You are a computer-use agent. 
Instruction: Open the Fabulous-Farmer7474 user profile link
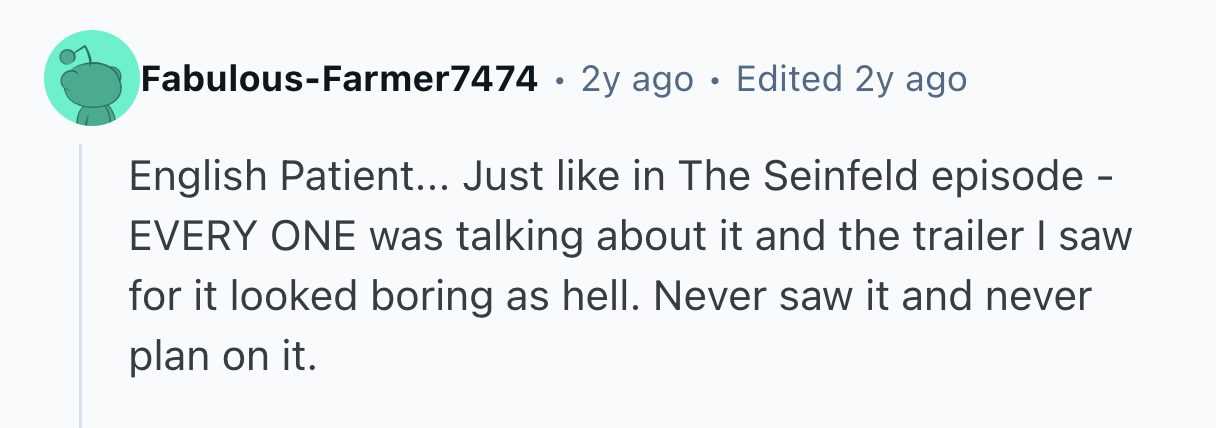click(338, 79)
